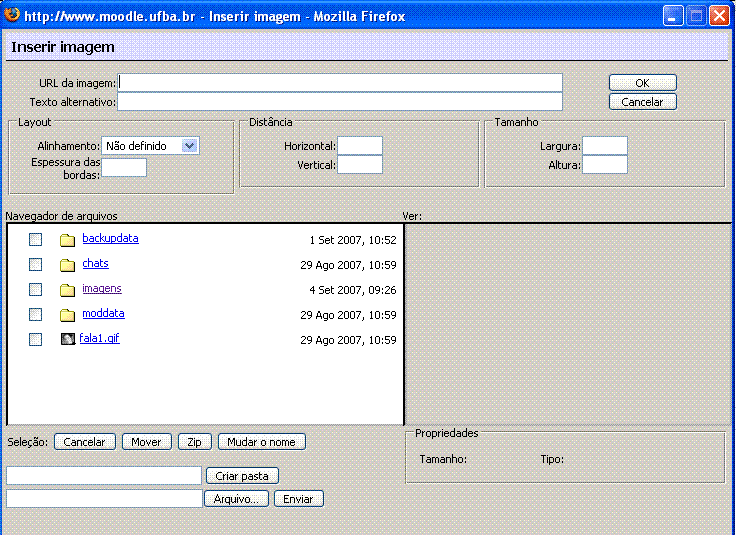Click the Arquivo... browse button
The width and height of the screenshot is (736, 535).
pyautogui.click(x=236, y=499)
